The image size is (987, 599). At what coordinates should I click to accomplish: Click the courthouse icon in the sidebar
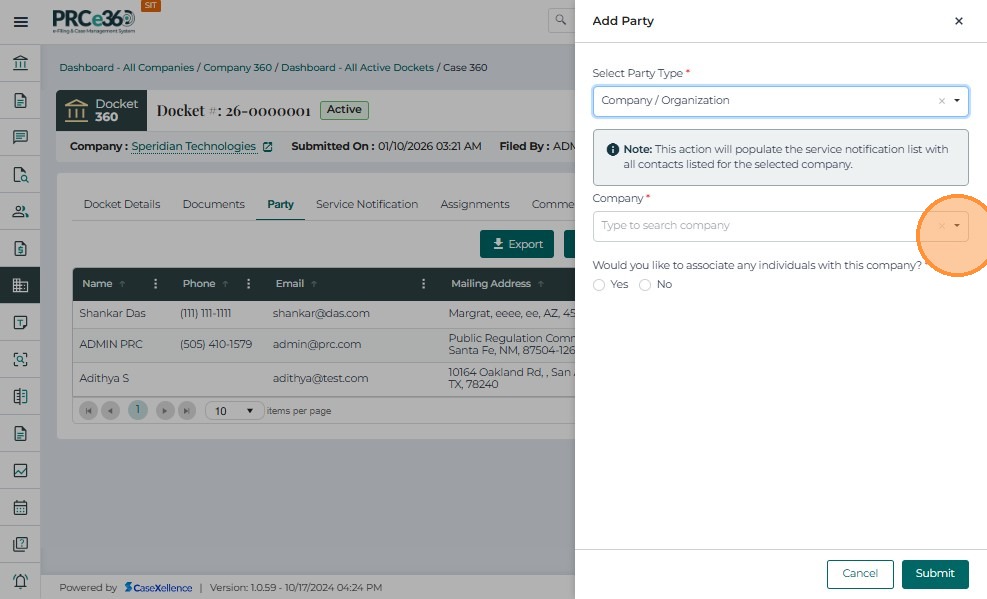tap(20, 64)
